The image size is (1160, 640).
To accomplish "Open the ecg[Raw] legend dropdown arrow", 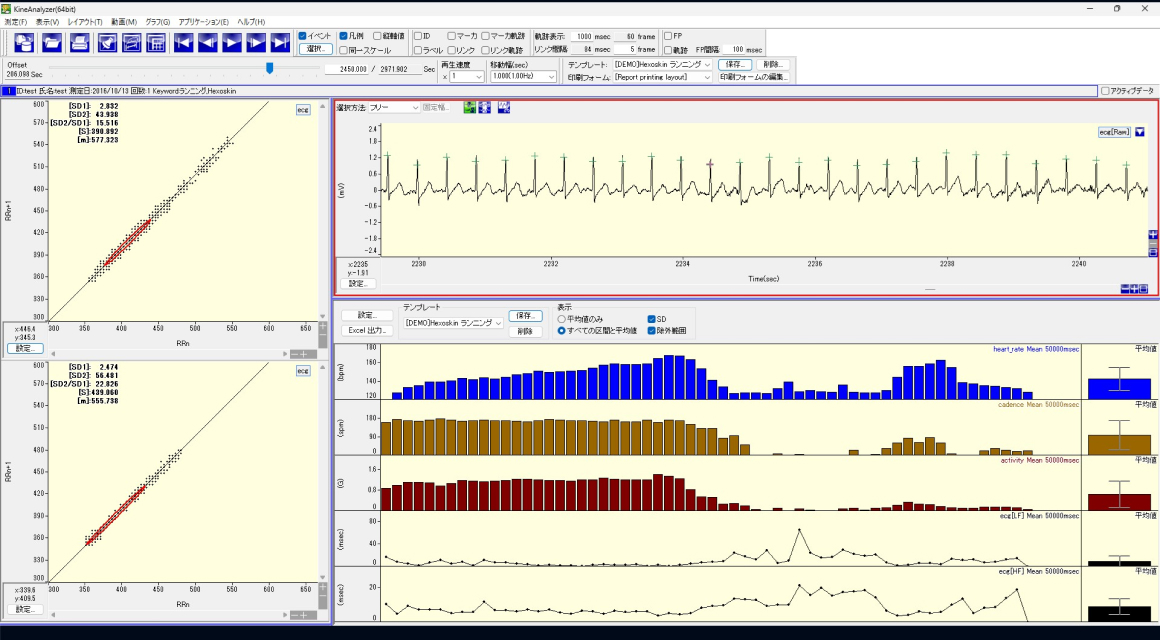I will (1139, 132).
